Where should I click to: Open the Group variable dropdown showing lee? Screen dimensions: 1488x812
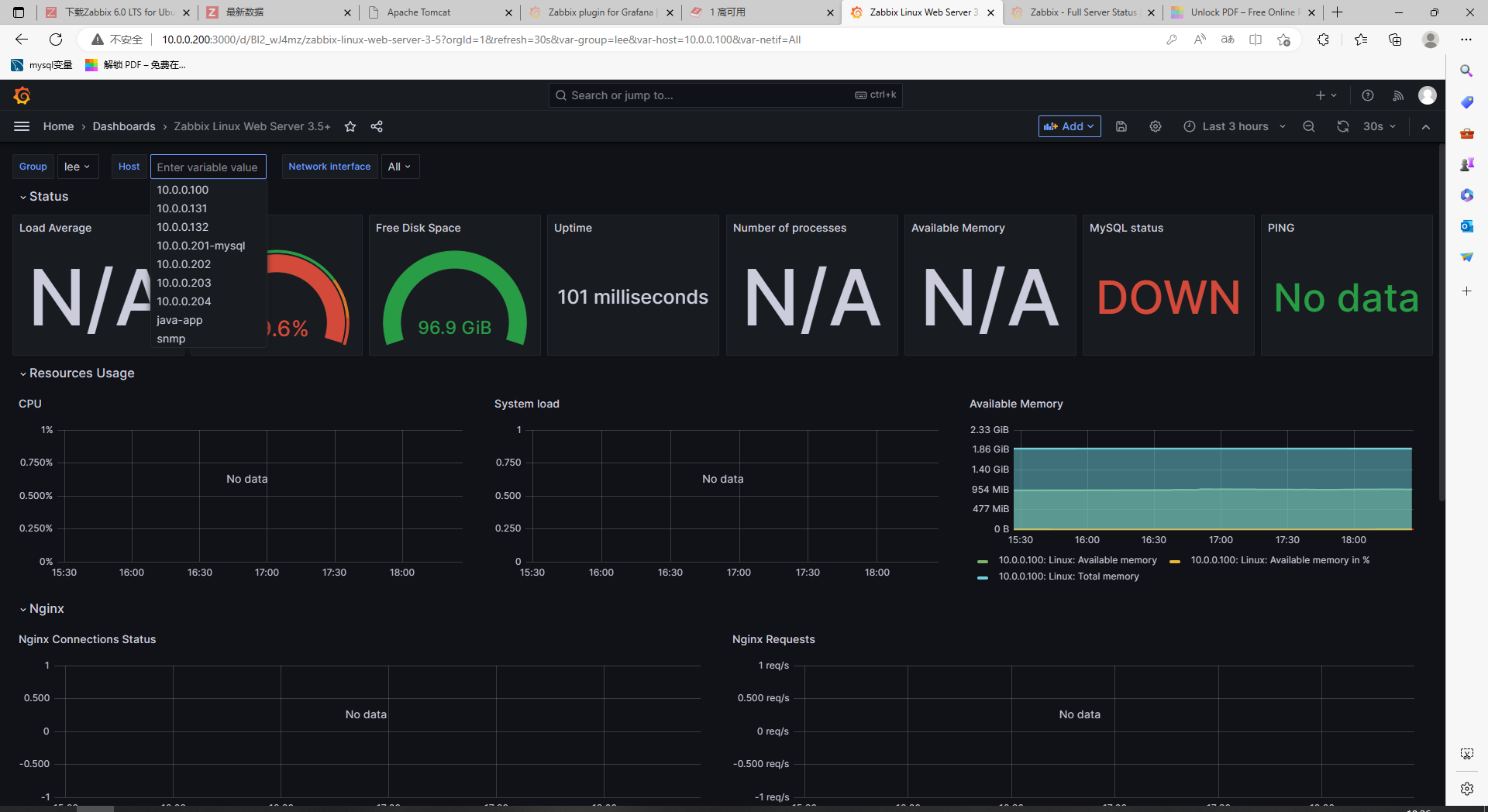(x=77, y=167)
